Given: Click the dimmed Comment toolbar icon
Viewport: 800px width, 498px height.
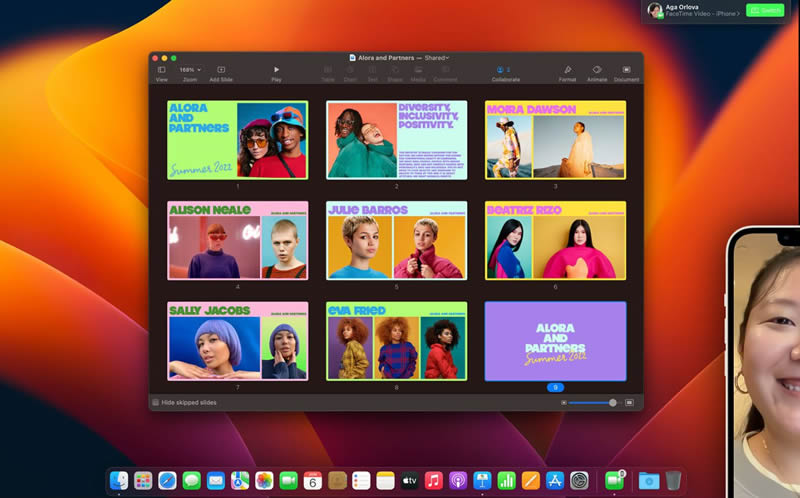Looking at the screenshot, I should 445,70.
